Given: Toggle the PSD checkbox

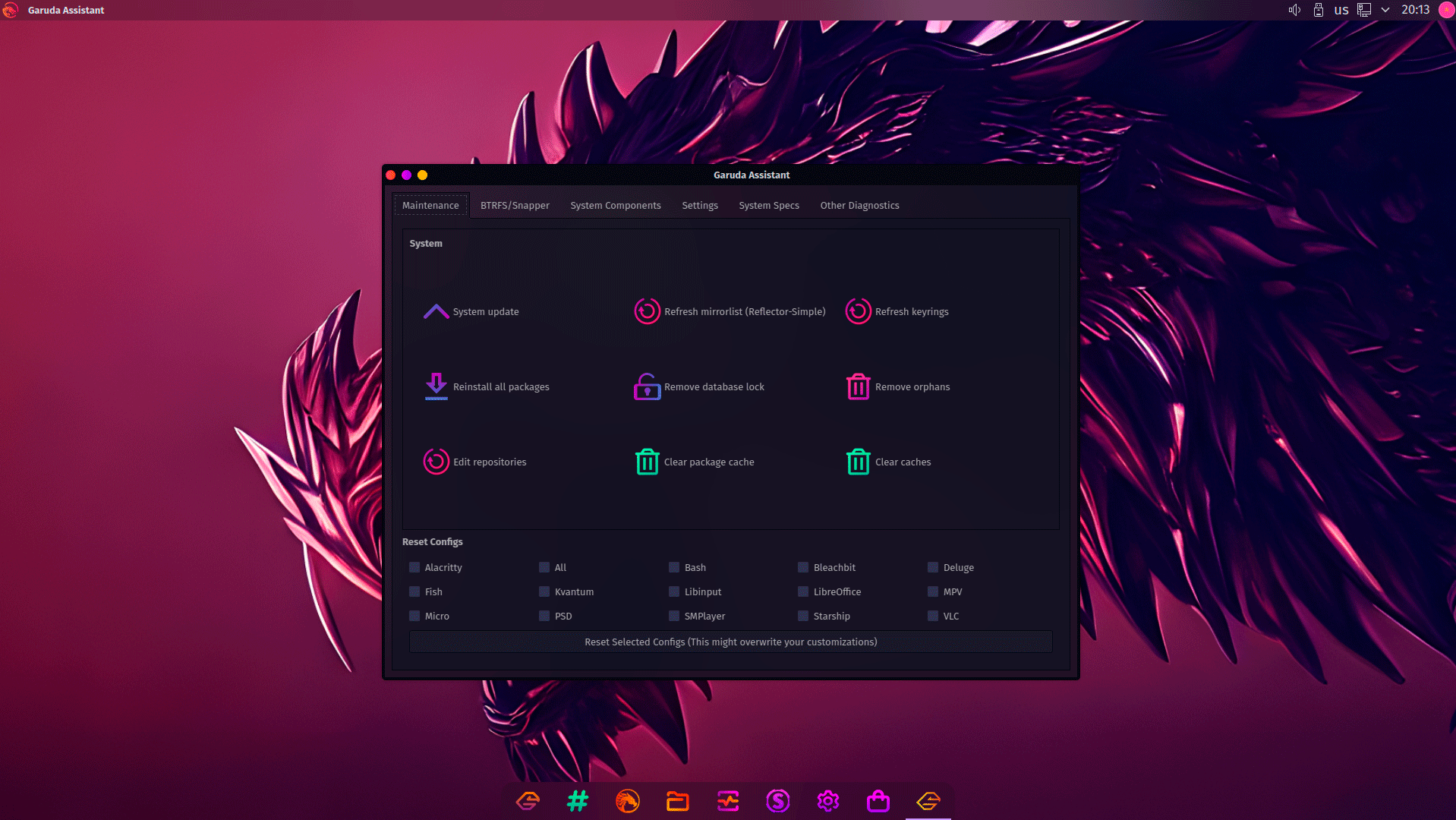Looking at the screenshot, I should [544, 616].
